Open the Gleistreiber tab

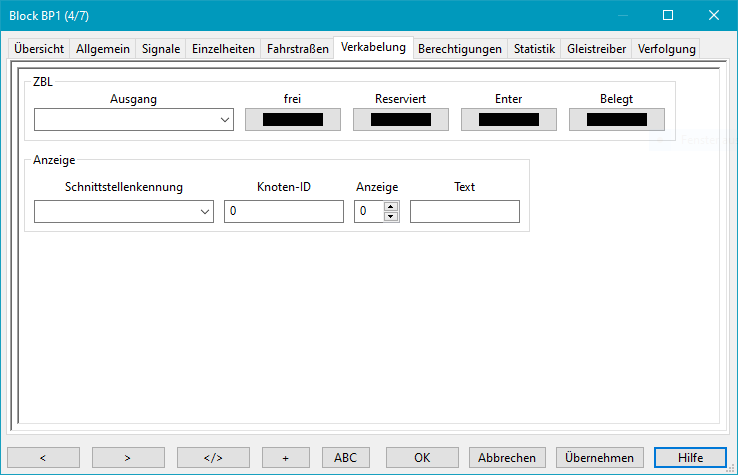pyautogui.click(x=596, y=49)
